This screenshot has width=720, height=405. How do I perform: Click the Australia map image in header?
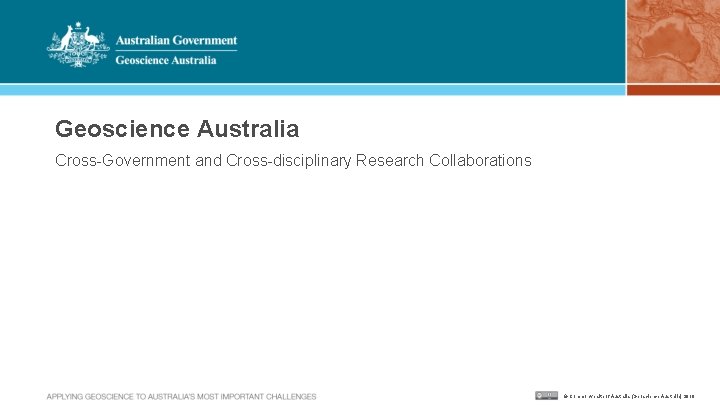tap(673, 41)
